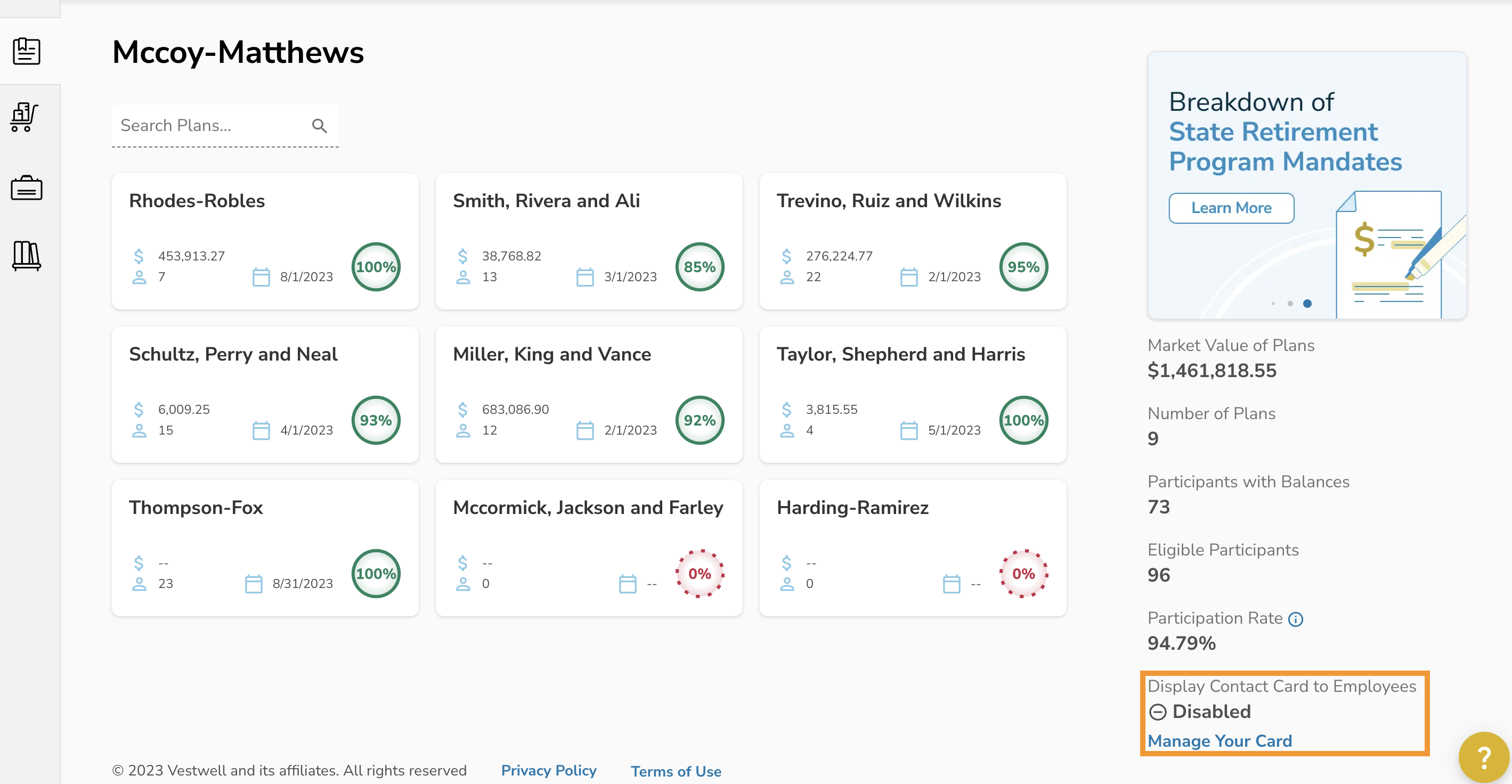
Task: Open the Manage Your Card link
Action: tap(1220, 740)
